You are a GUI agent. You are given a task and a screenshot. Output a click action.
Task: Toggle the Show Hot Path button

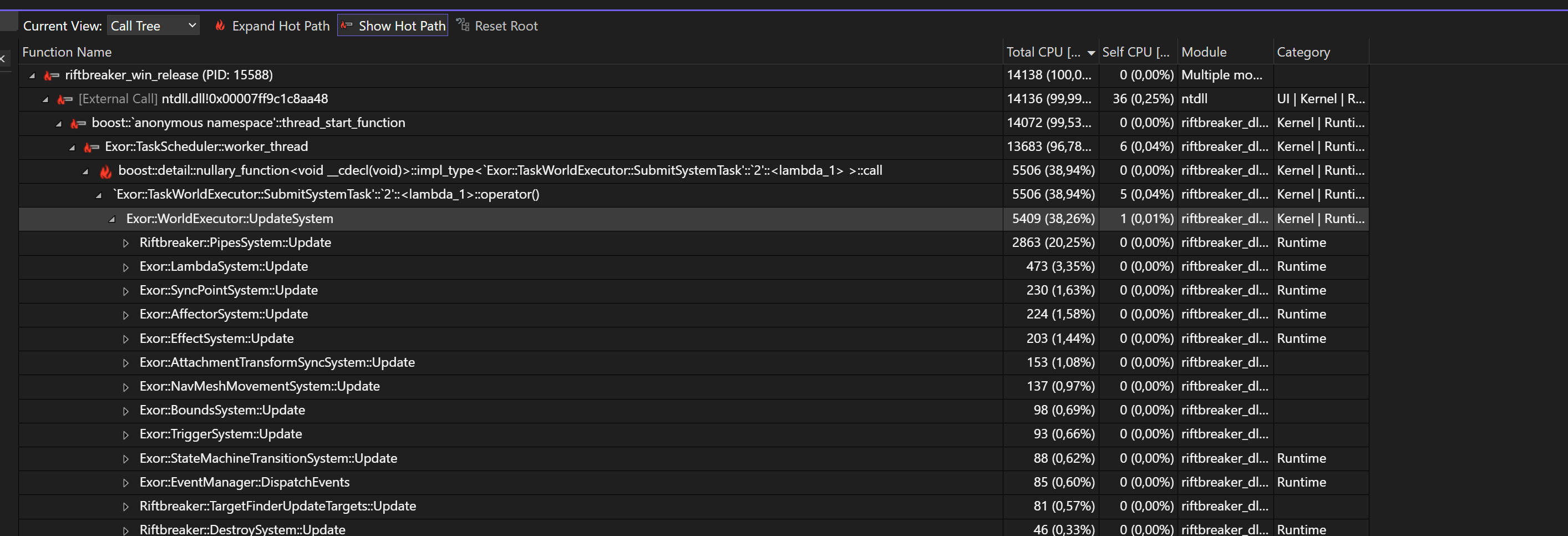click(393, 26)
